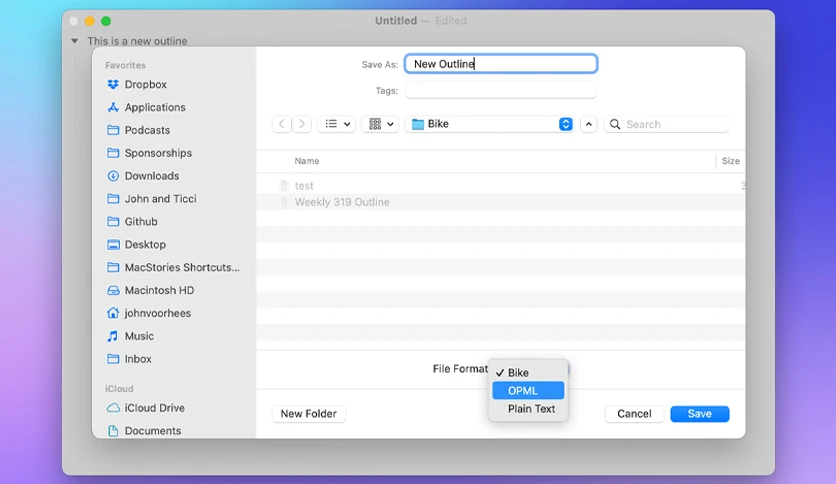The image size is (836, 484).
Task: Open the Bike folder location popup
Action: tap(490, 124)
